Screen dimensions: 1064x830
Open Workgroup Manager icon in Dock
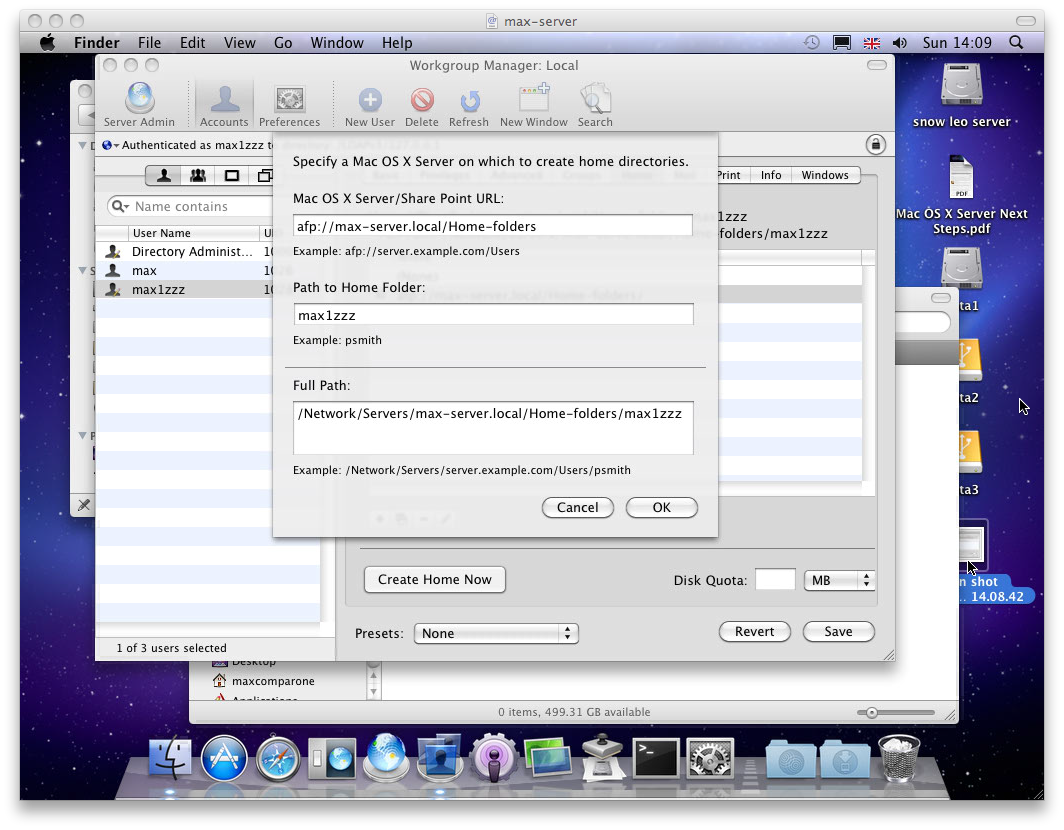pyautogui.click(x=440, y=757)
